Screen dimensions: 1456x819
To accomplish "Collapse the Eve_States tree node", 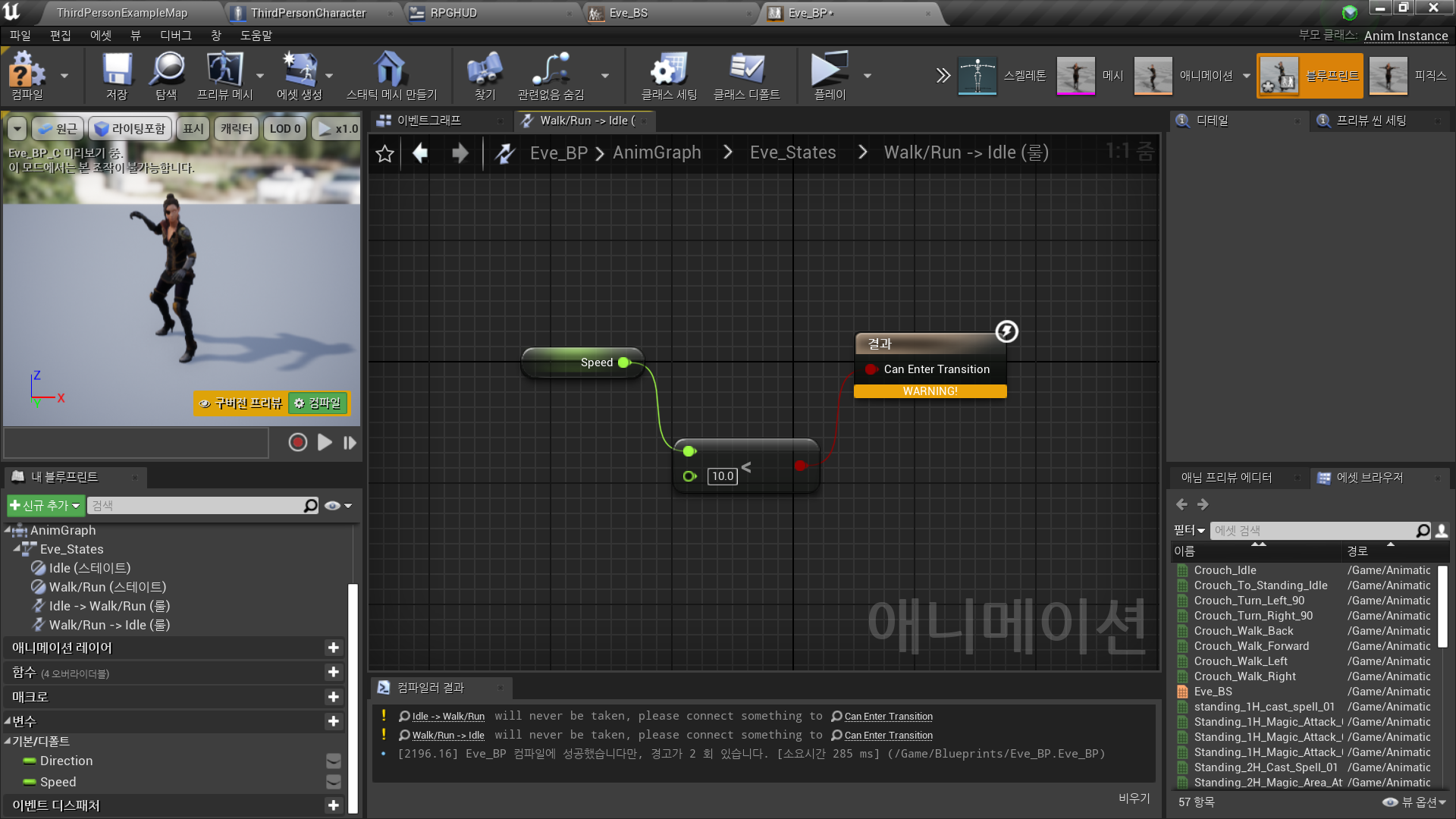I will [x=17, y=548].
